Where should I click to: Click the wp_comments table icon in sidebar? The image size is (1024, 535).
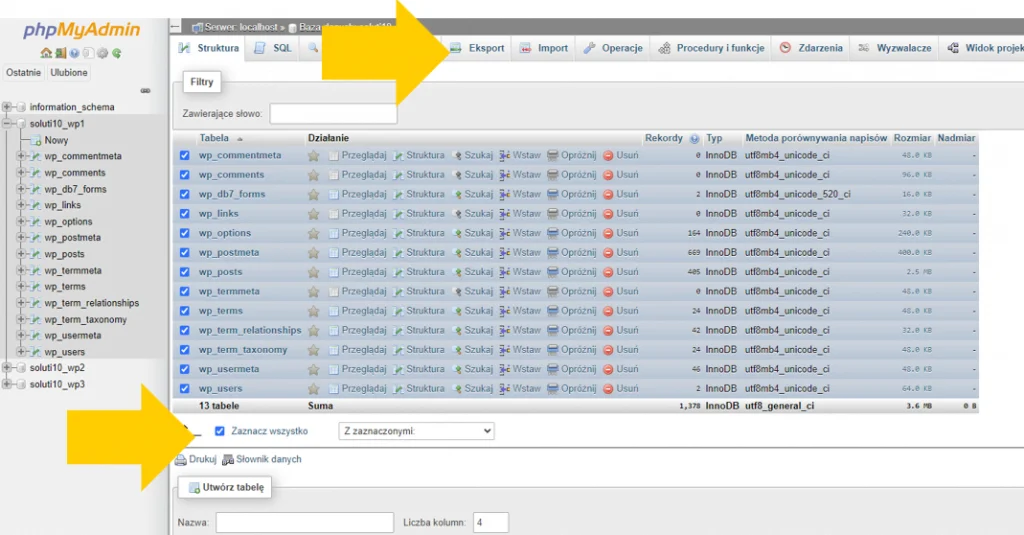[36, 173]
